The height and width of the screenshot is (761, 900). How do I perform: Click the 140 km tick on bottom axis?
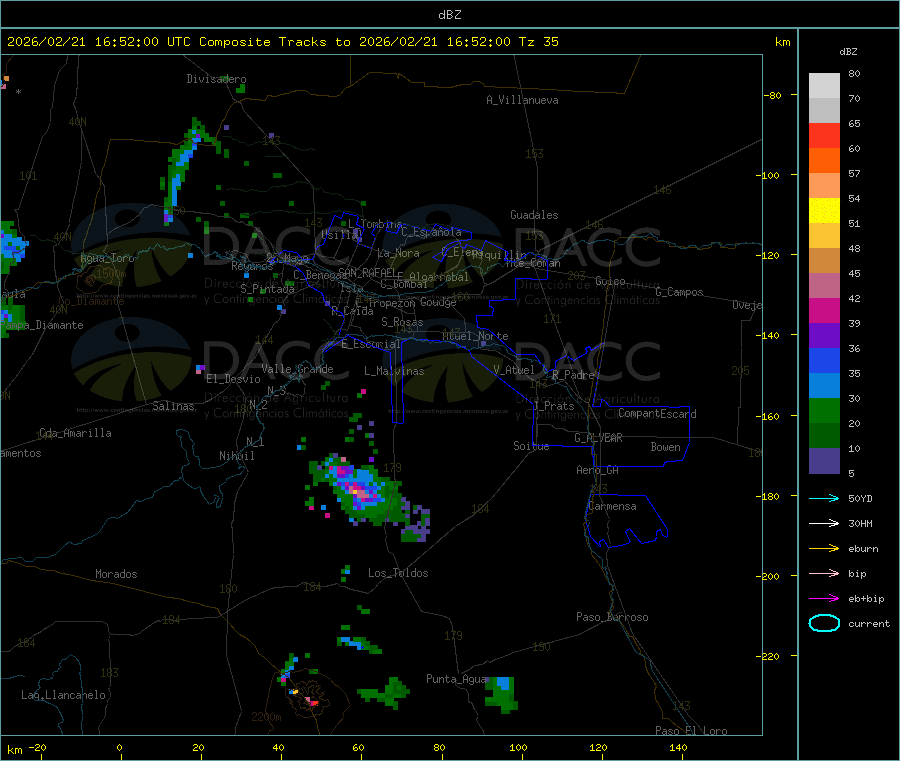coord(678,747)
